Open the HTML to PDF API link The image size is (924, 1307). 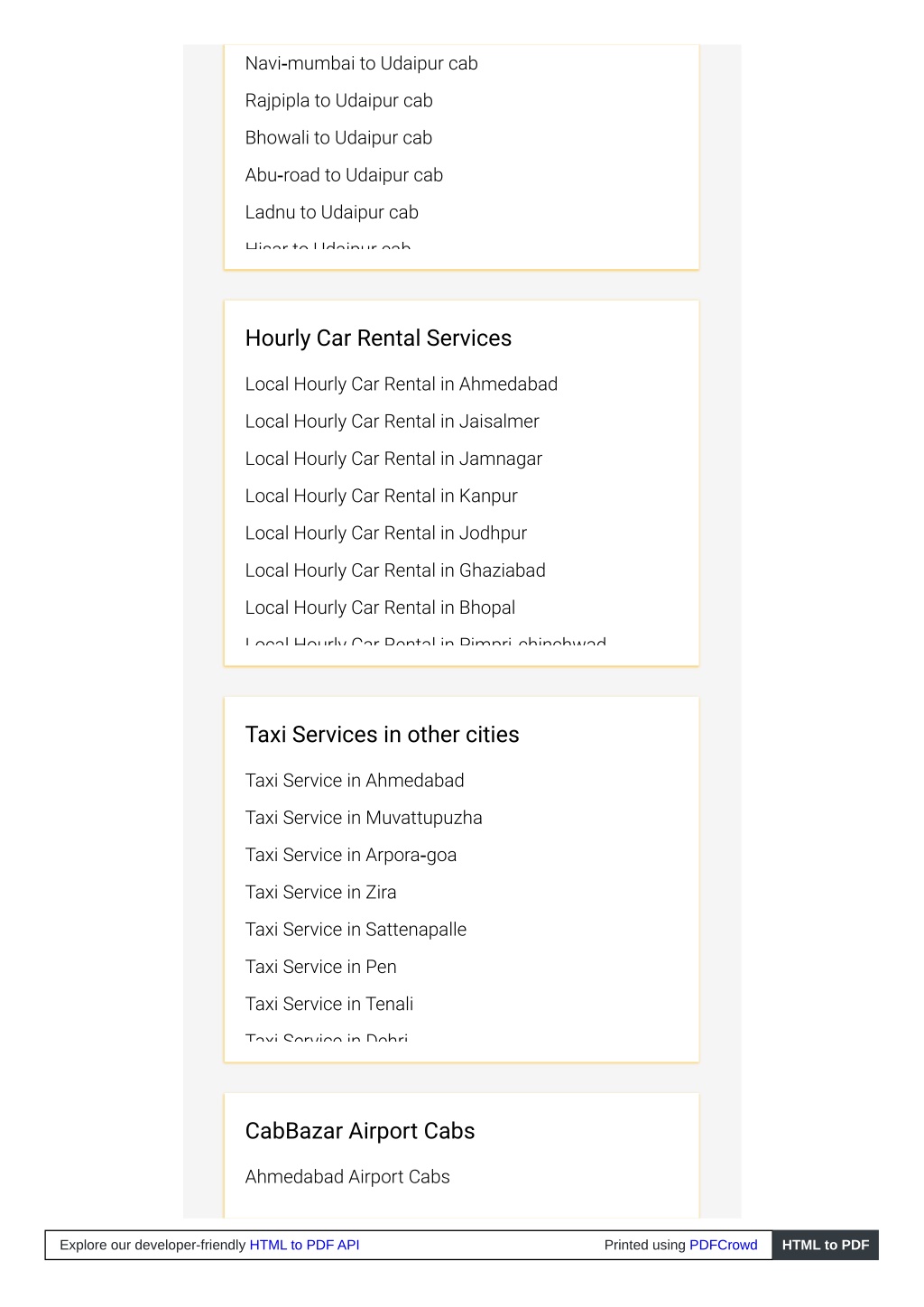click(x=304, y=1245)
